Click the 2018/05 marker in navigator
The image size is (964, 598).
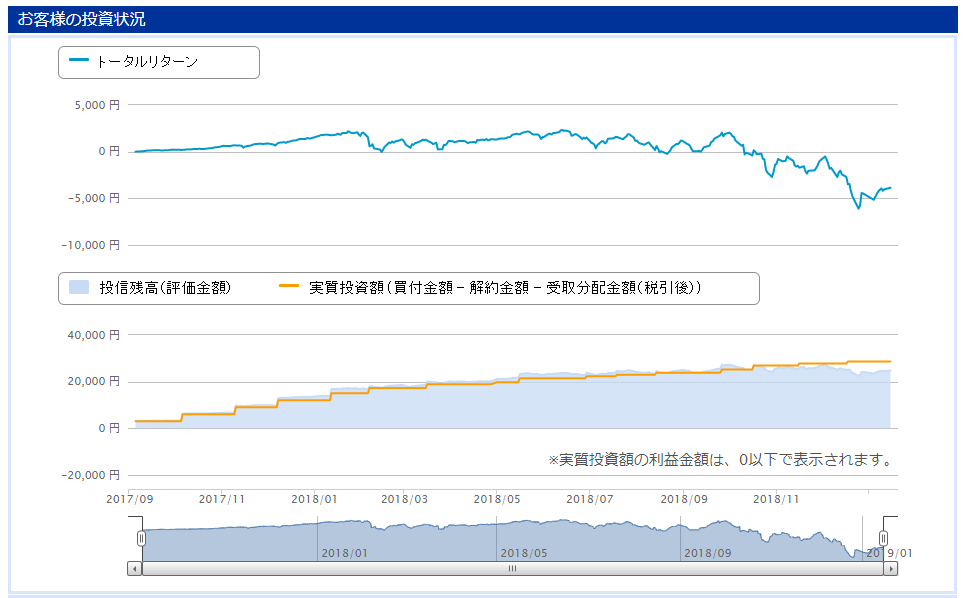coord(523,553)
